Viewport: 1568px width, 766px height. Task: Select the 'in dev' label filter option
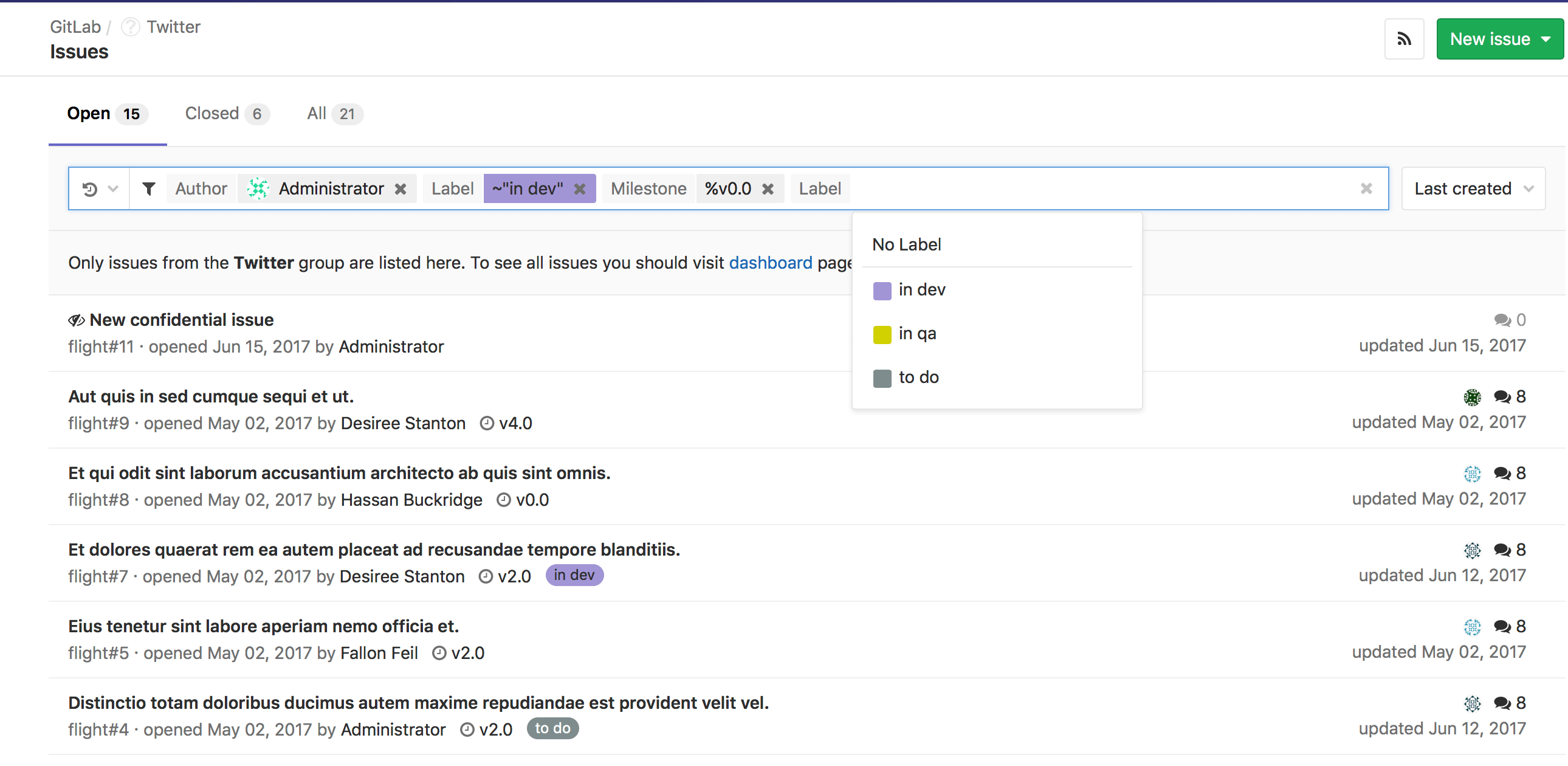(921, 290)
